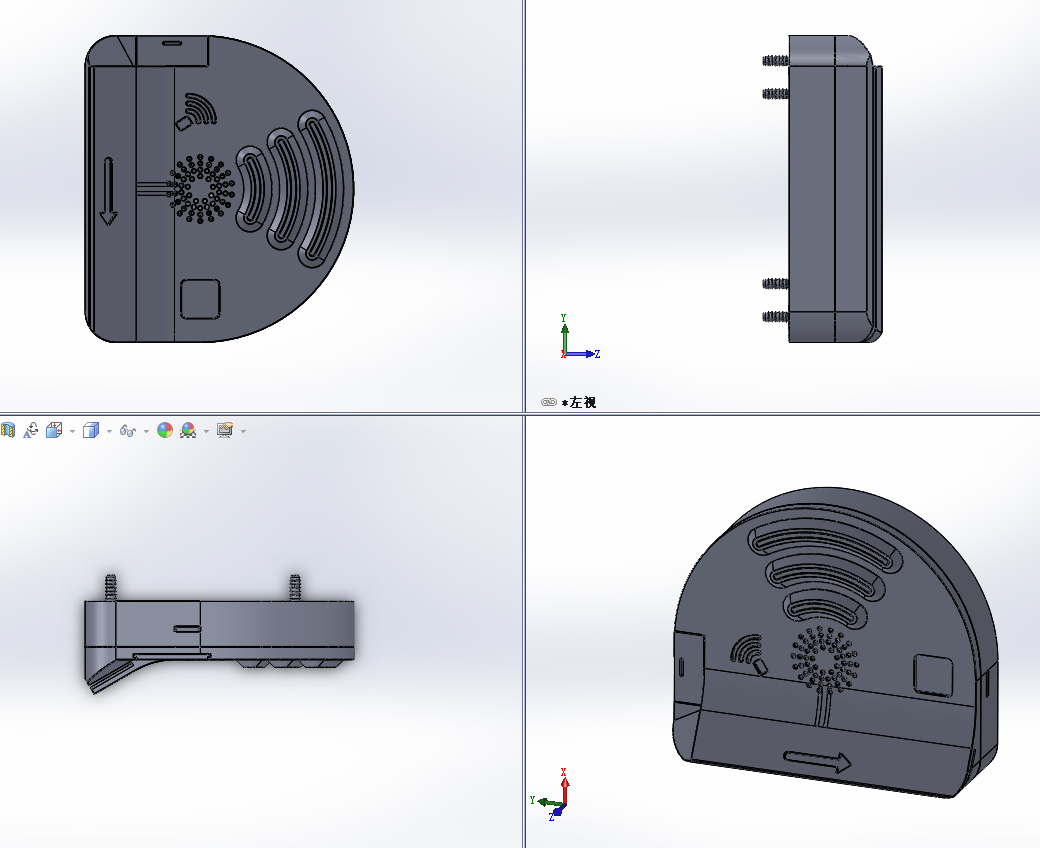Screen dimensions: 1040x848
Task: Select the down arrow emboss in front view
Action: 108,192
